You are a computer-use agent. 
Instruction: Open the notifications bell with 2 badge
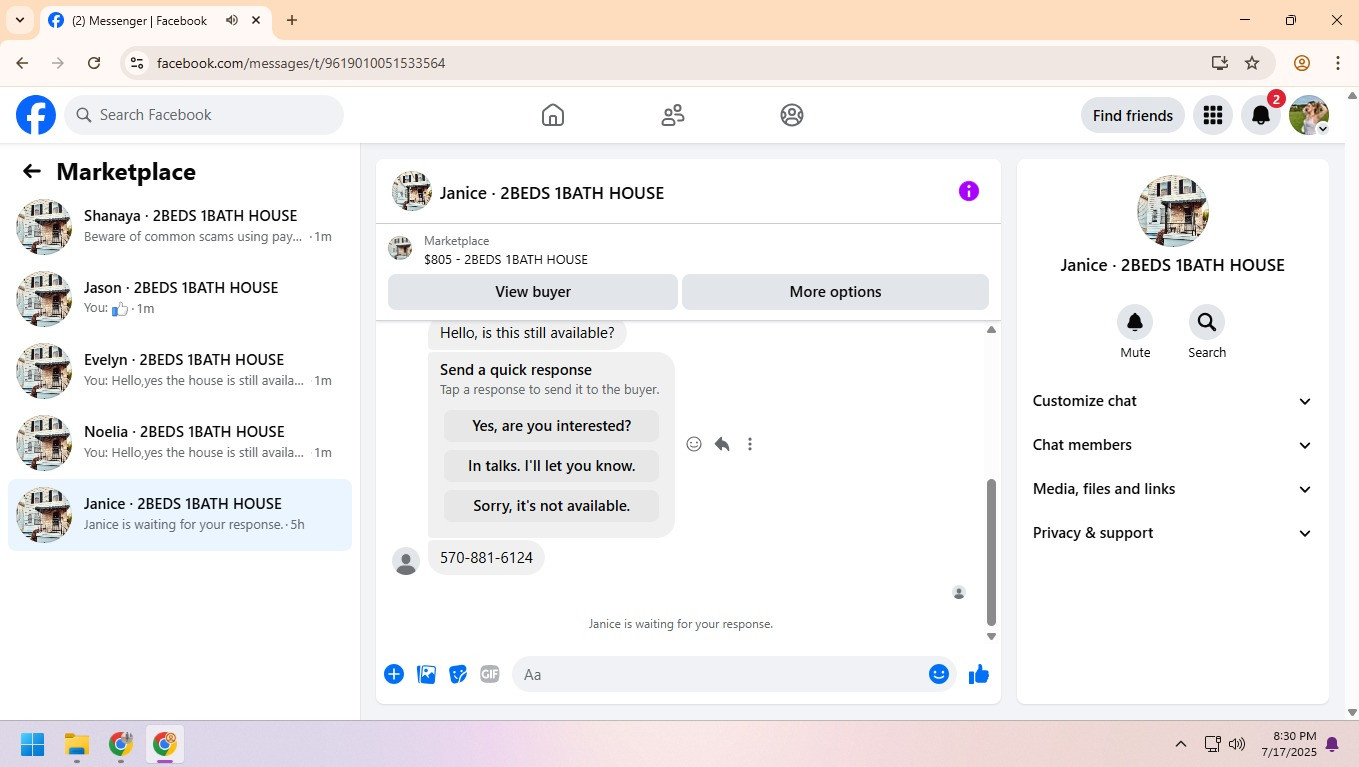1261,115
